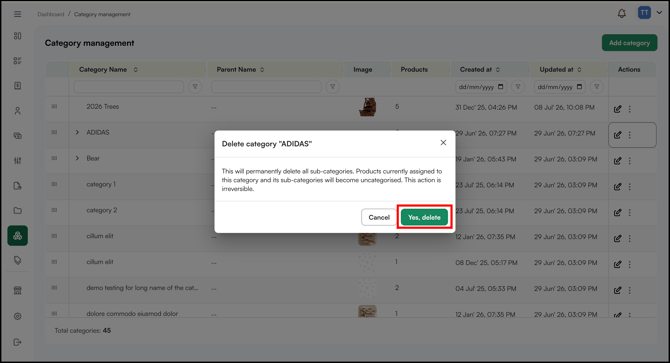
Task: Close the delete dialog with the X
Action: pyautogui.click(x=443, y=143)
